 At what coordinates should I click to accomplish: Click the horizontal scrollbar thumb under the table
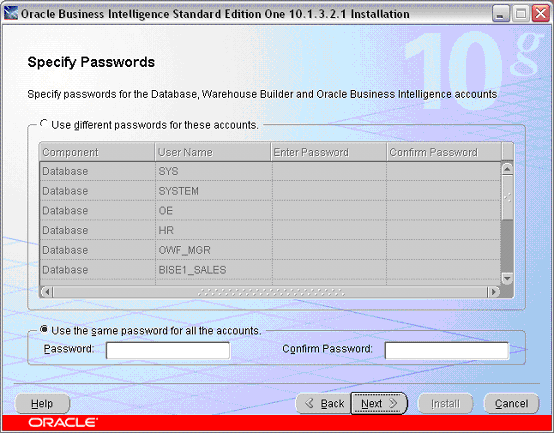pos(270,292)
